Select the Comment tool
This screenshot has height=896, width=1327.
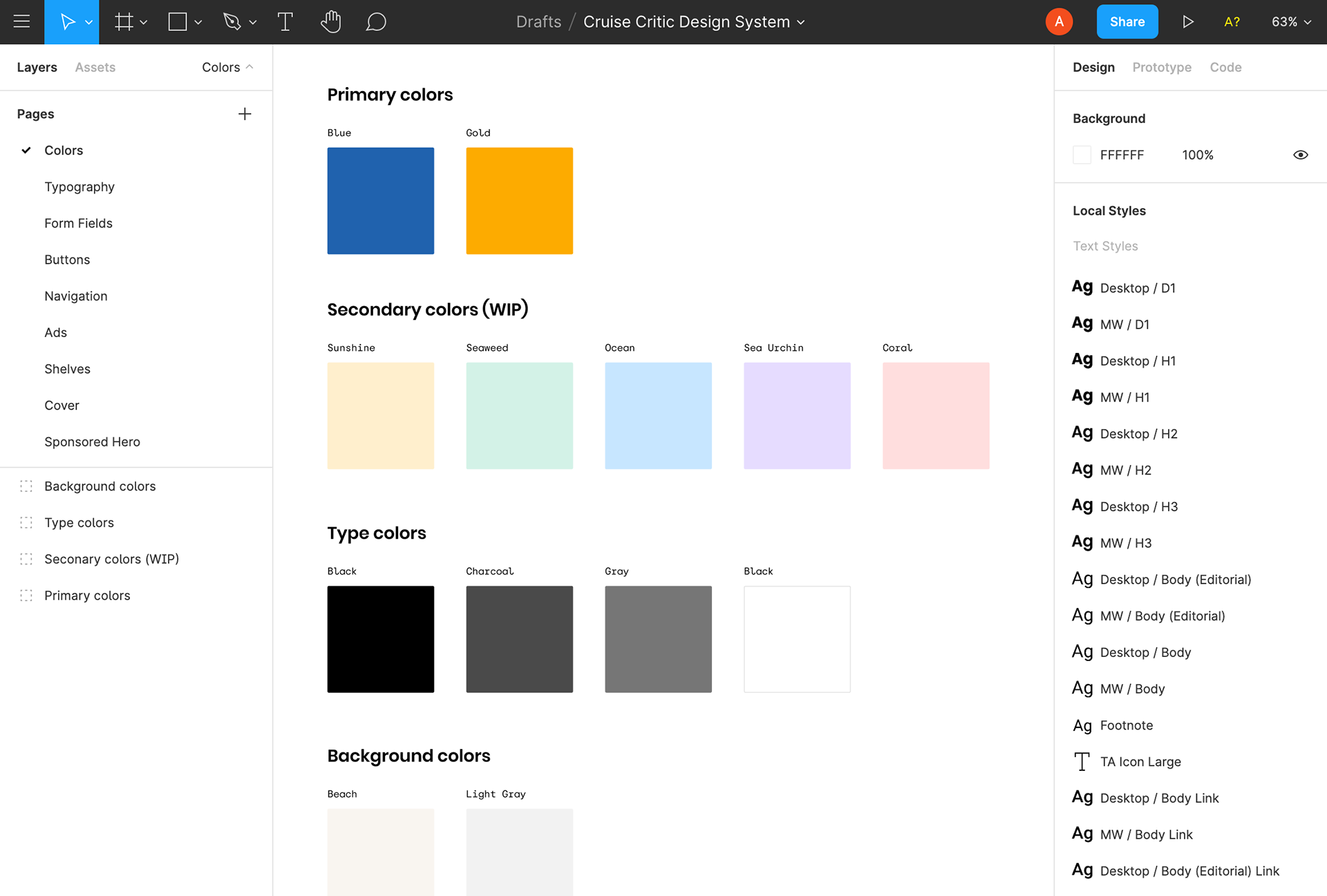click(376, 21)
